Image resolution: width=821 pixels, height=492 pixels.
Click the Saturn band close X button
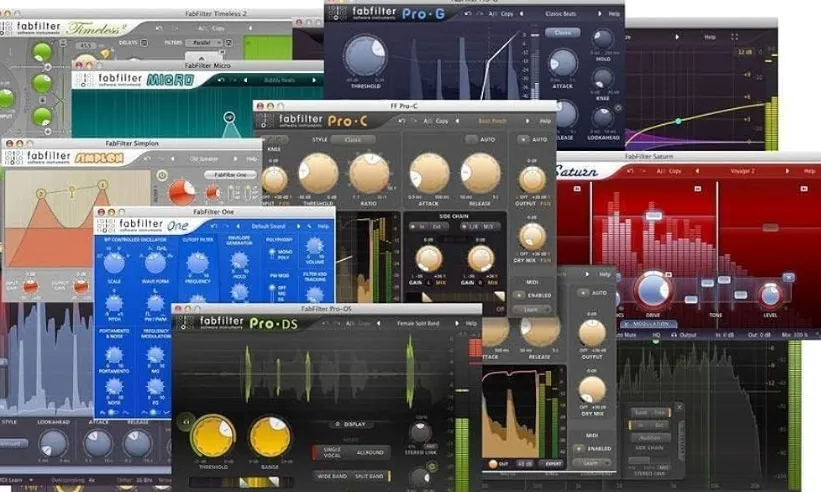click(x=789, y=277)
